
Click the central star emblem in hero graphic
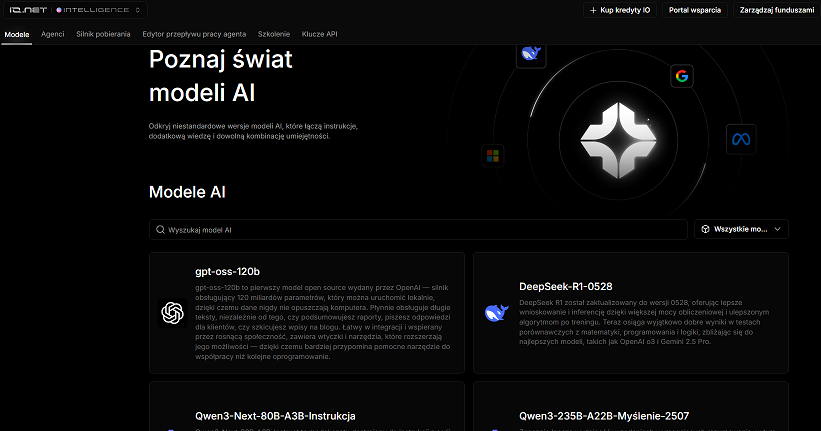(618, 140)
